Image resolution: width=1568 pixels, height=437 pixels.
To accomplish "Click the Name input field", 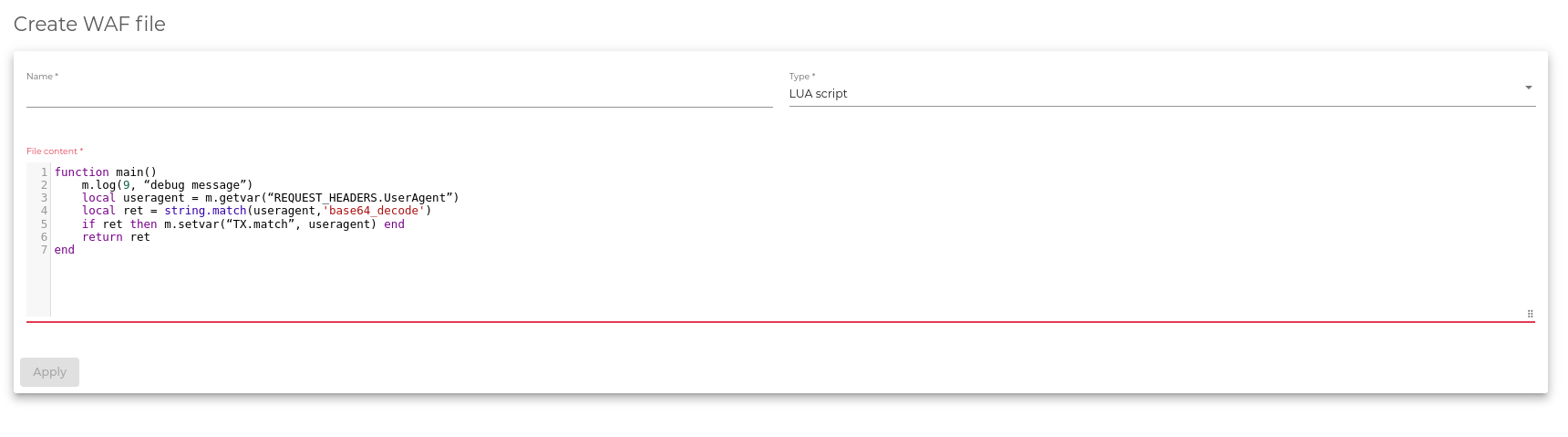I will pyautogui.click(x=399, y=94).
